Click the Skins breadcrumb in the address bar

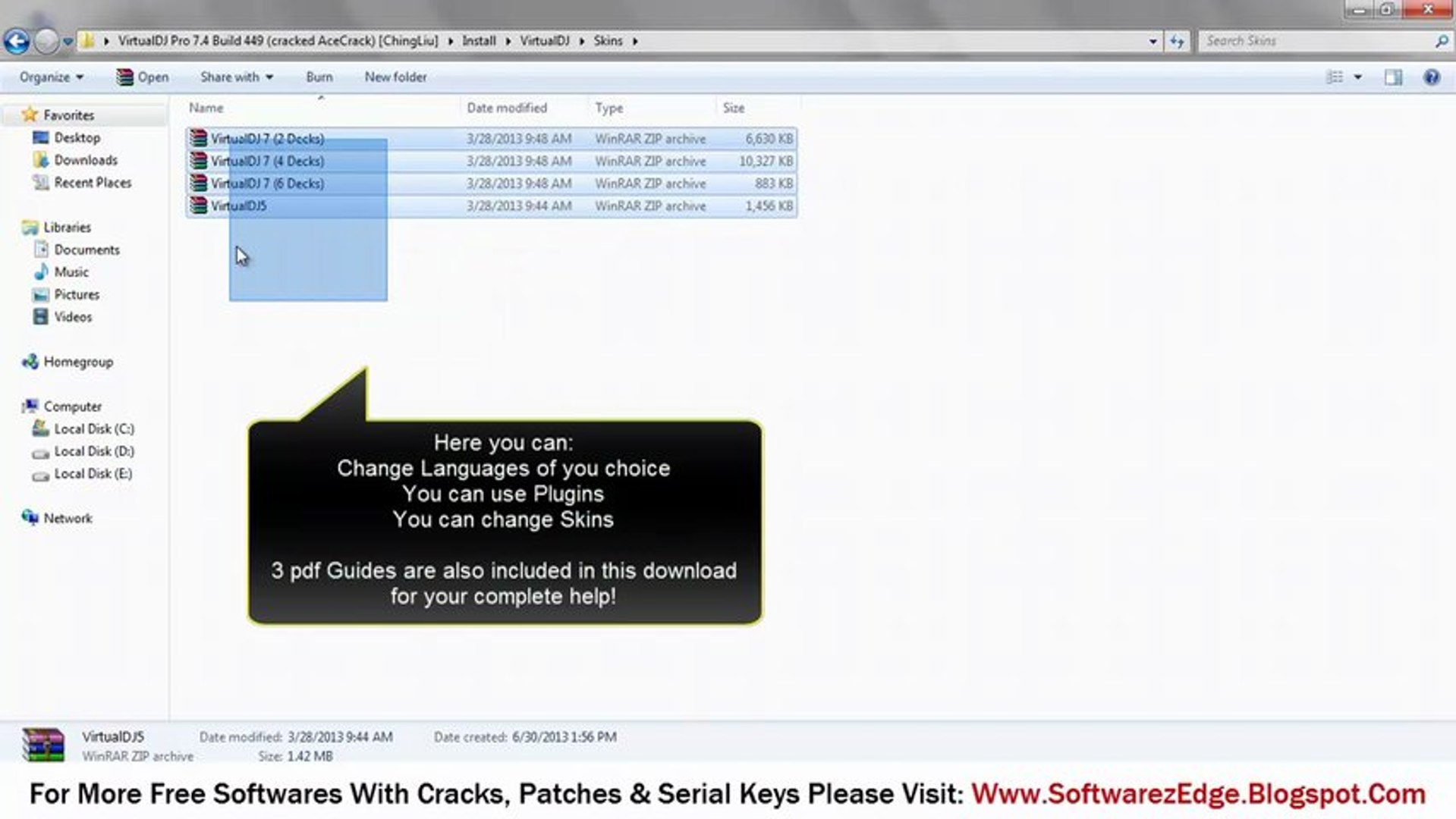pos(609,41)
